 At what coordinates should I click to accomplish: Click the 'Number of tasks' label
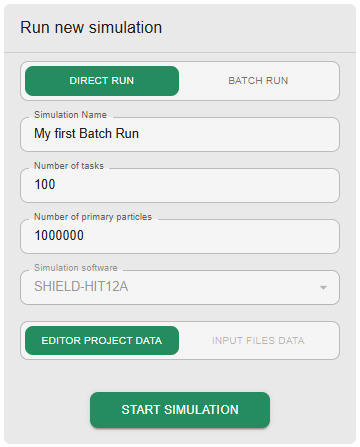[x=69, y=166]
